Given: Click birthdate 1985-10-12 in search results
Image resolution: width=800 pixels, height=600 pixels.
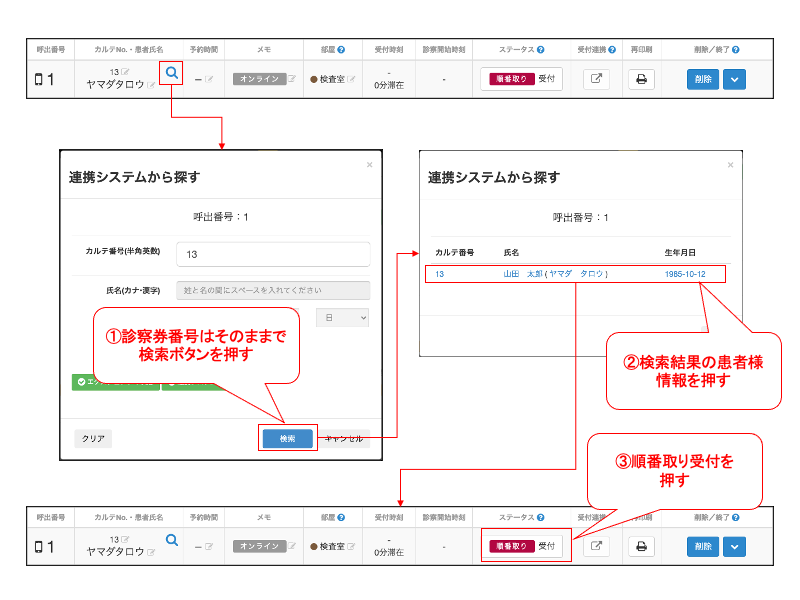Looking at the screenshot, I should click(685, 274).
